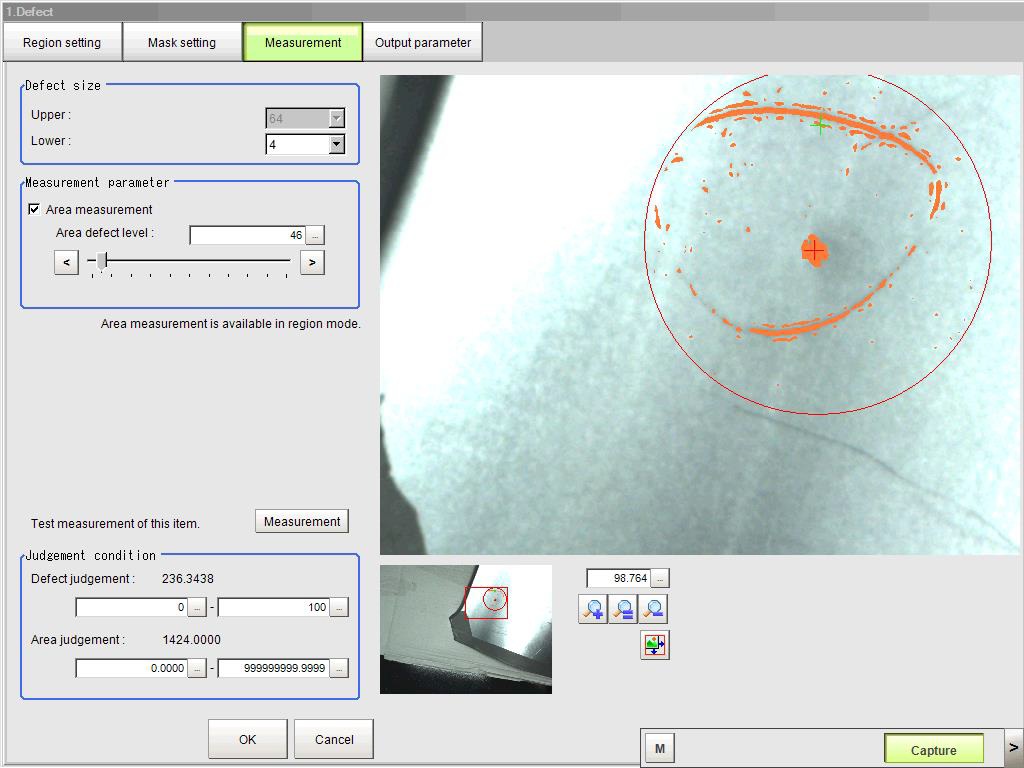Switch to the Region setting tab
Viewport: 1024px width, 768px height.
[x=62, y=43]
